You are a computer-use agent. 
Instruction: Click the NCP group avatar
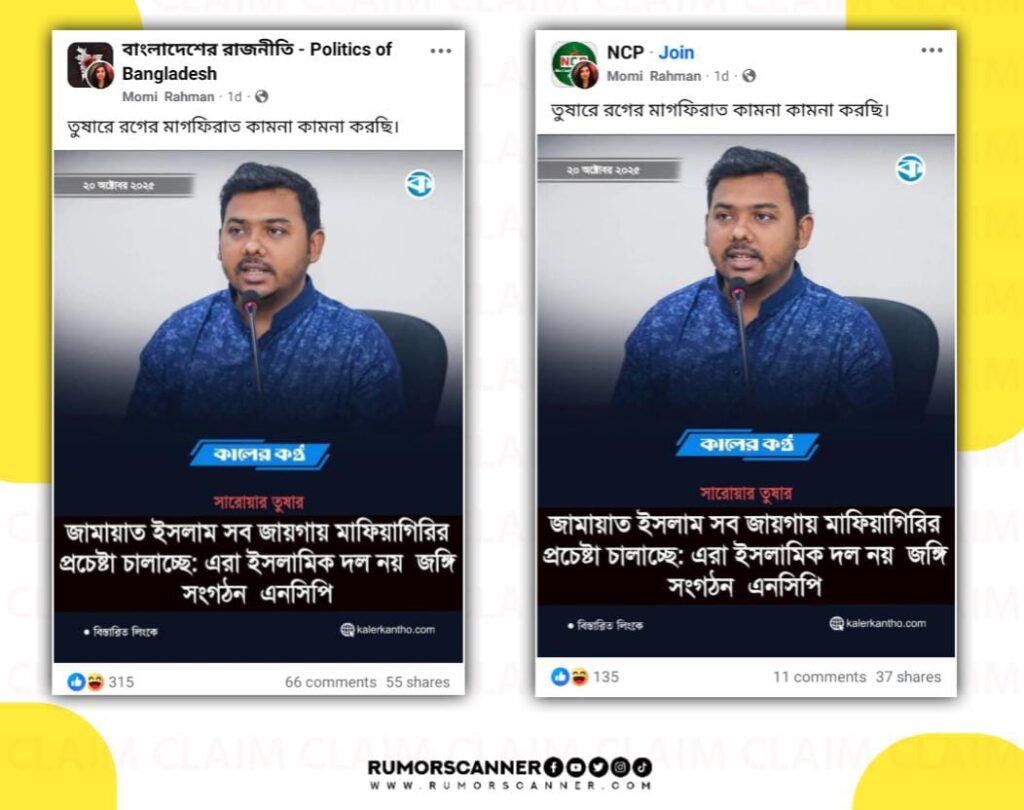pyautogui.click(x=574, y=64)
